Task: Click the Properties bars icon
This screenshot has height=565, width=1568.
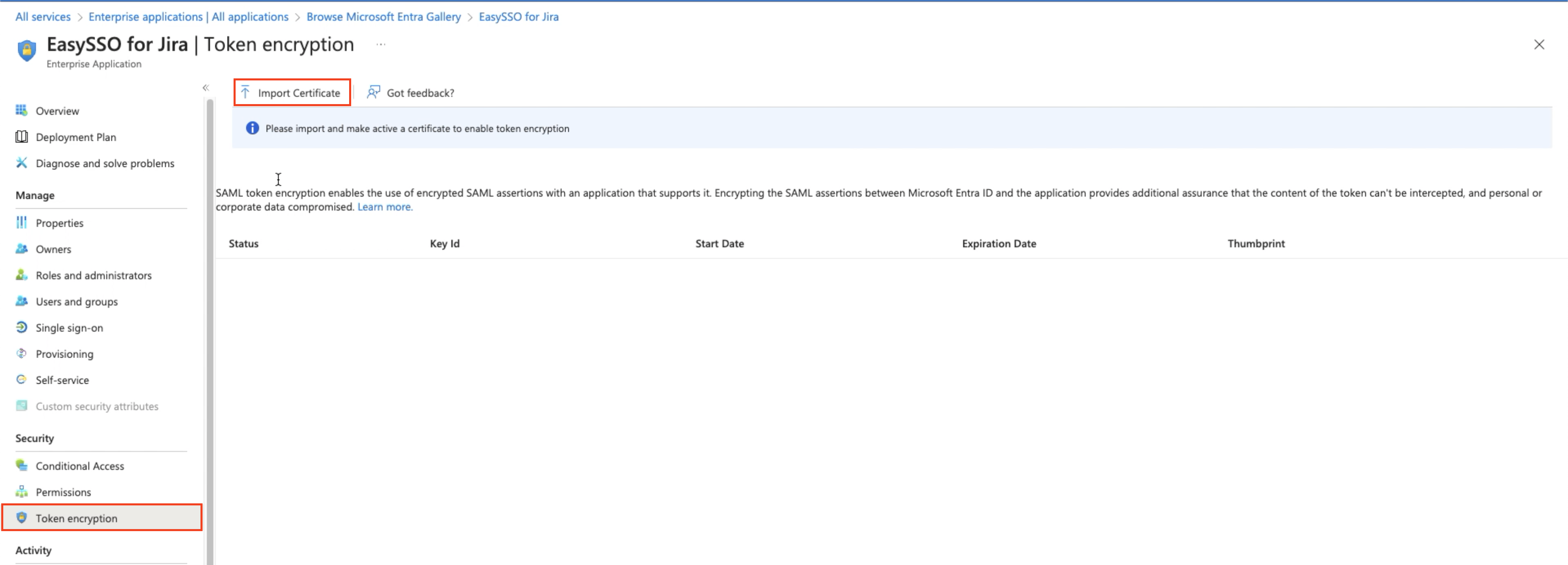Action: (21, 222)
